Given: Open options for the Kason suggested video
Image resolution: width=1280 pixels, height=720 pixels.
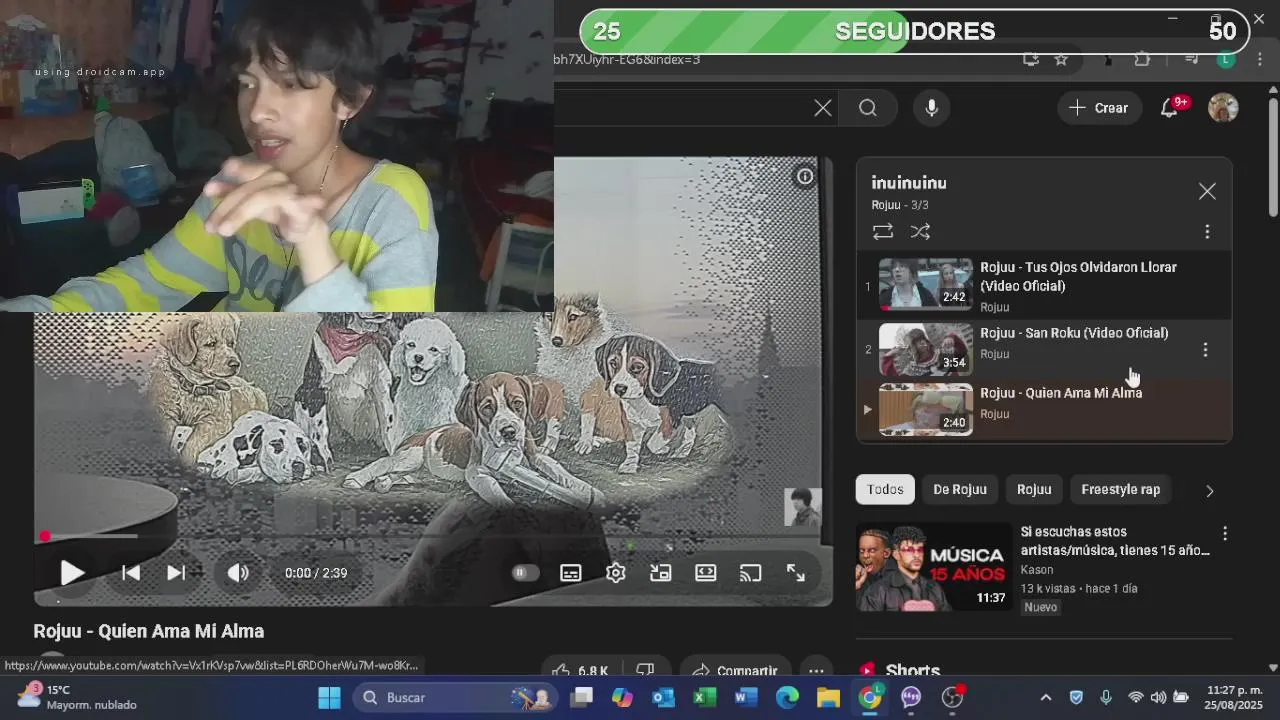Looking at the screenshot, I should 1225,534.
